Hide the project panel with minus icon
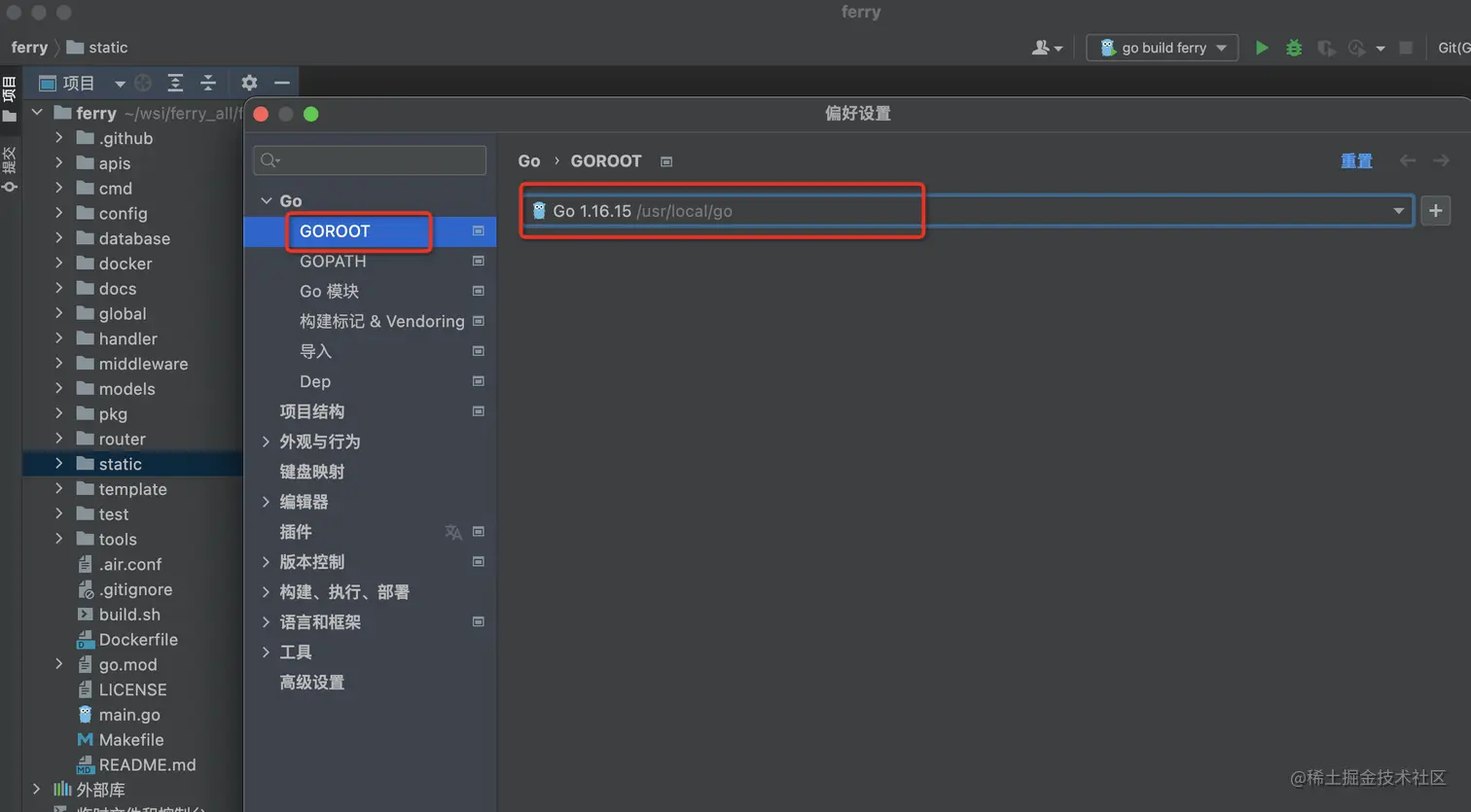Screen dimensions: 1471x812 [282, 83]
